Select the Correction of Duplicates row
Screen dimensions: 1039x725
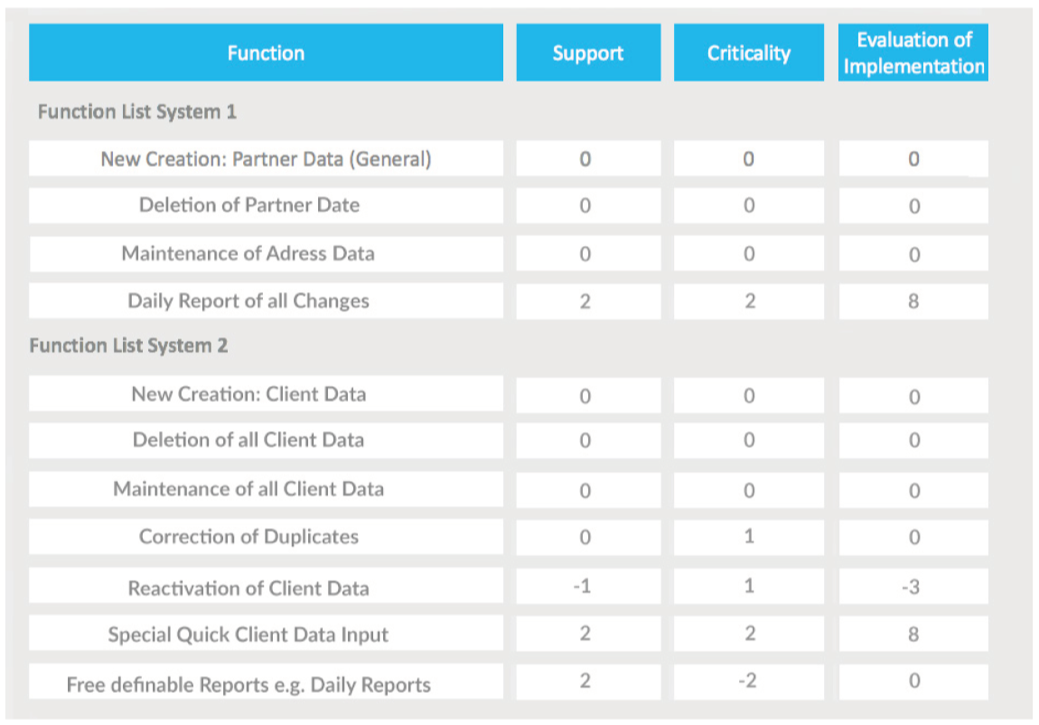[x=265, y=537]
